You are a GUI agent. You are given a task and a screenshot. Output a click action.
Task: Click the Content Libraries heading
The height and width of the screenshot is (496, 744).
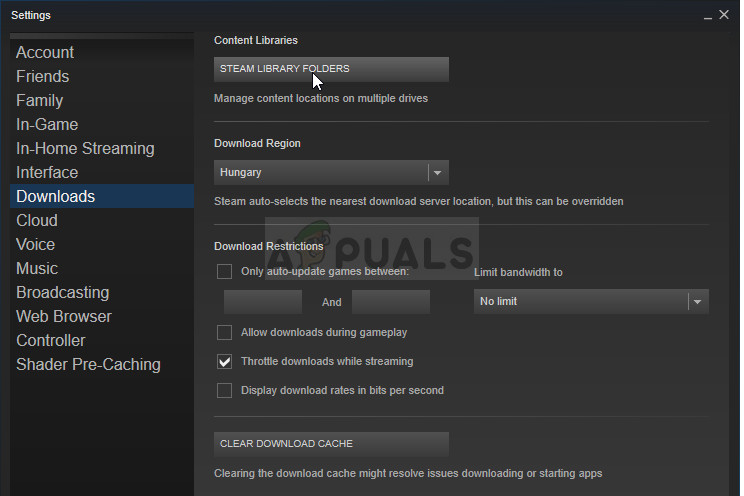pos(256,40)
